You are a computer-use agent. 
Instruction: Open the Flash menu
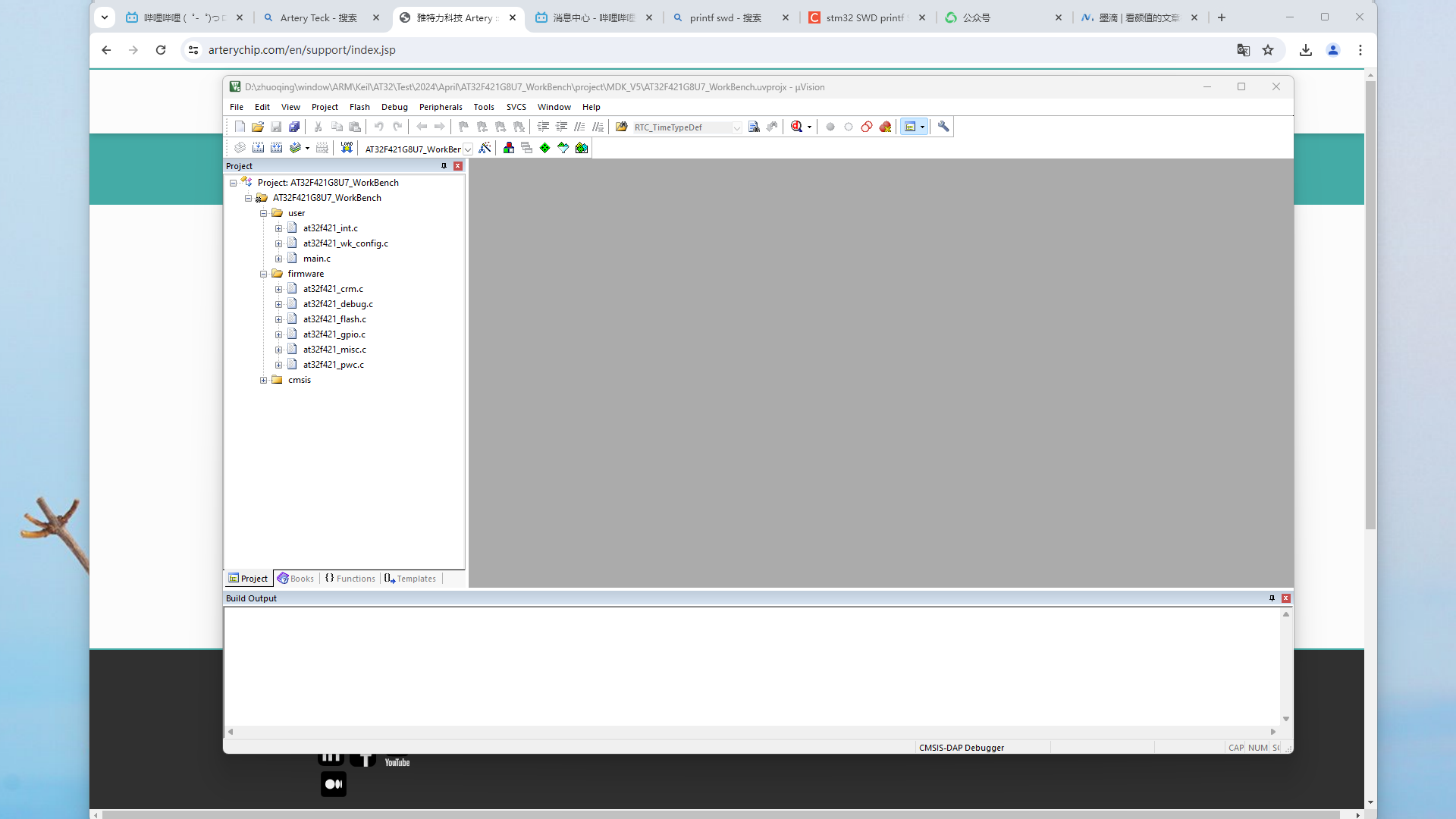coord(359,107)
